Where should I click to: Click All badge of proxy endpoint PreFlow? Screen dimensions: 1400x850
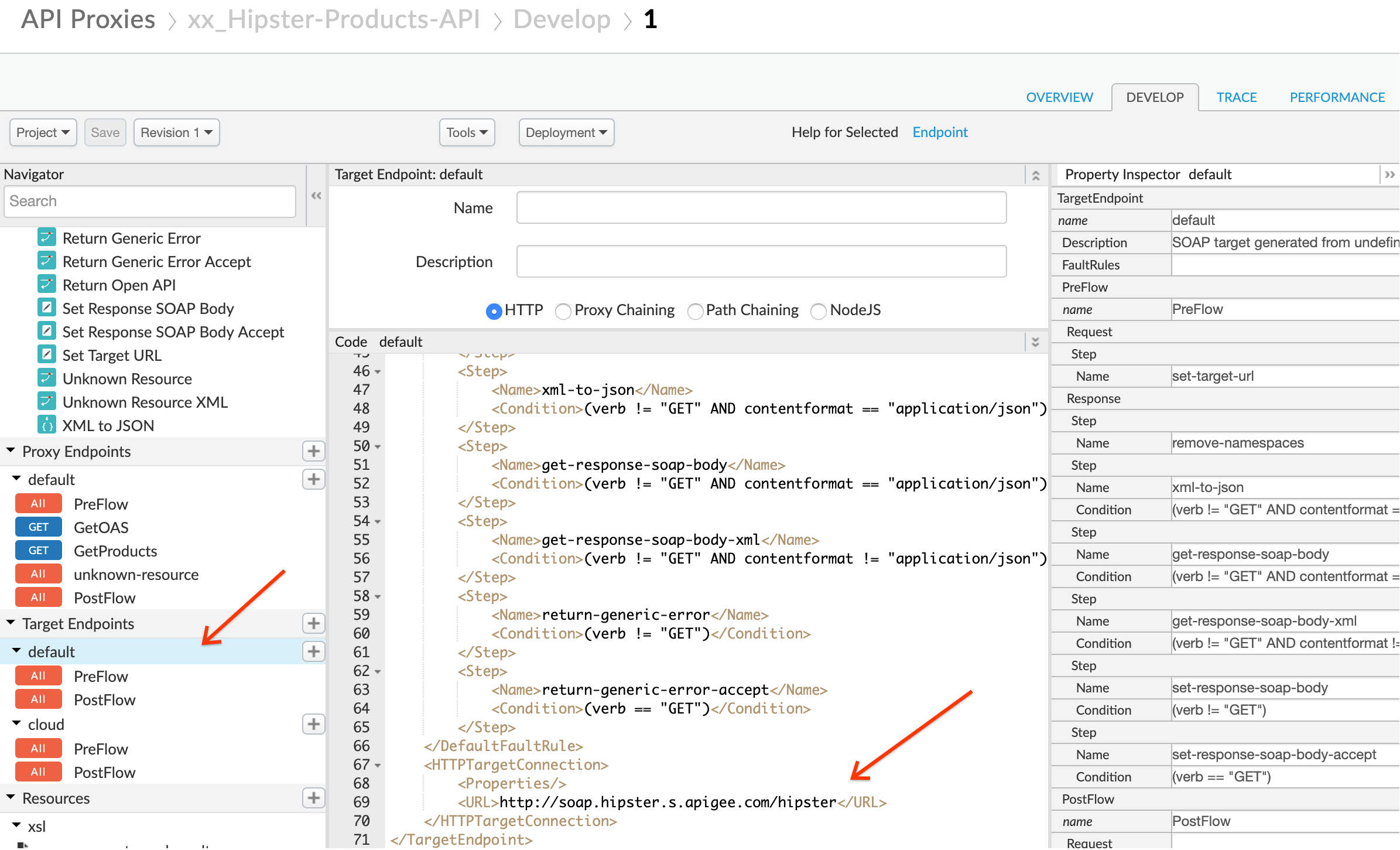pos(38,504)
